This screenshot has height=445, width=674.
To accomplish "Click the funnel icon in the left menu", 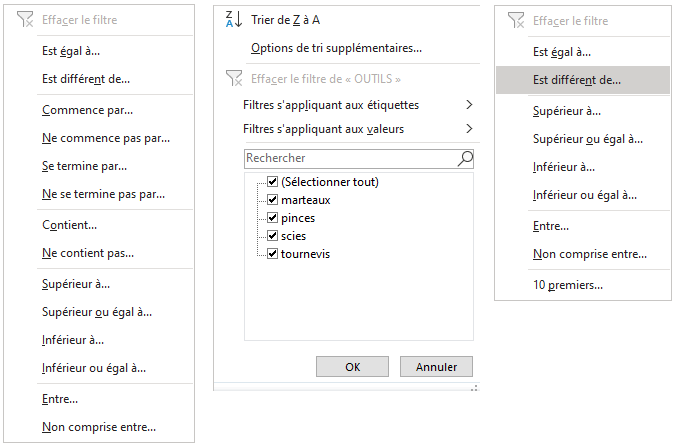I will tap(25, 19).
